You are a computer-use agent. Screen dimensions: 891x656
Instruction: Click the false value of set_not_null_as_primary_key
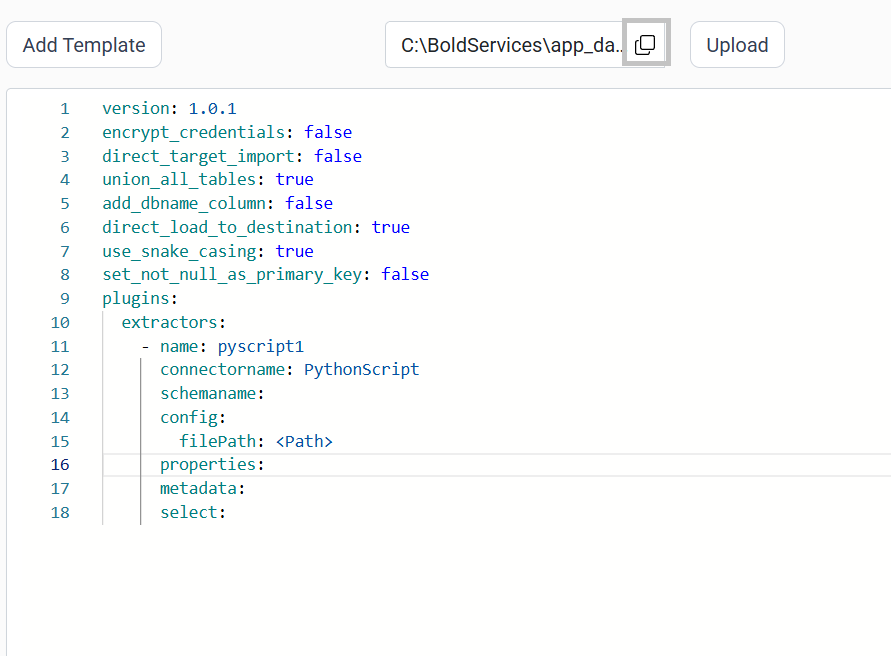(x=405, y=274)
